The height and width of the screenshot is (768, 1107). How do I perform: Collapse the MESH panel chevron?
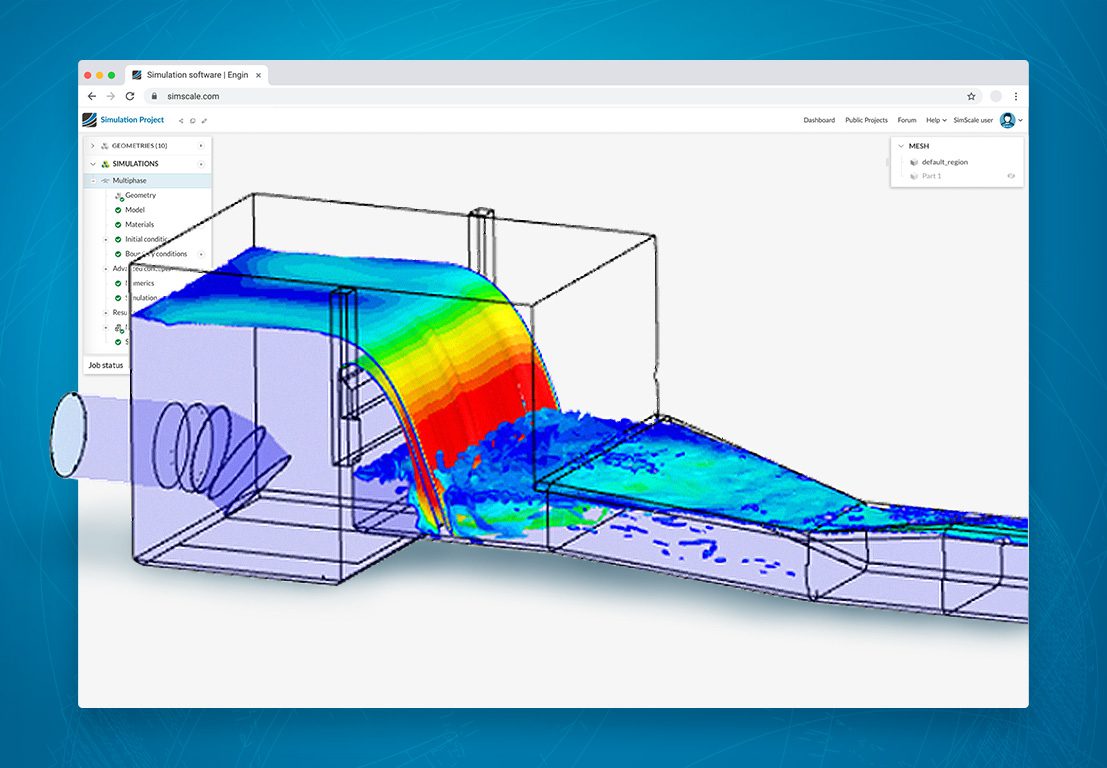900,146
